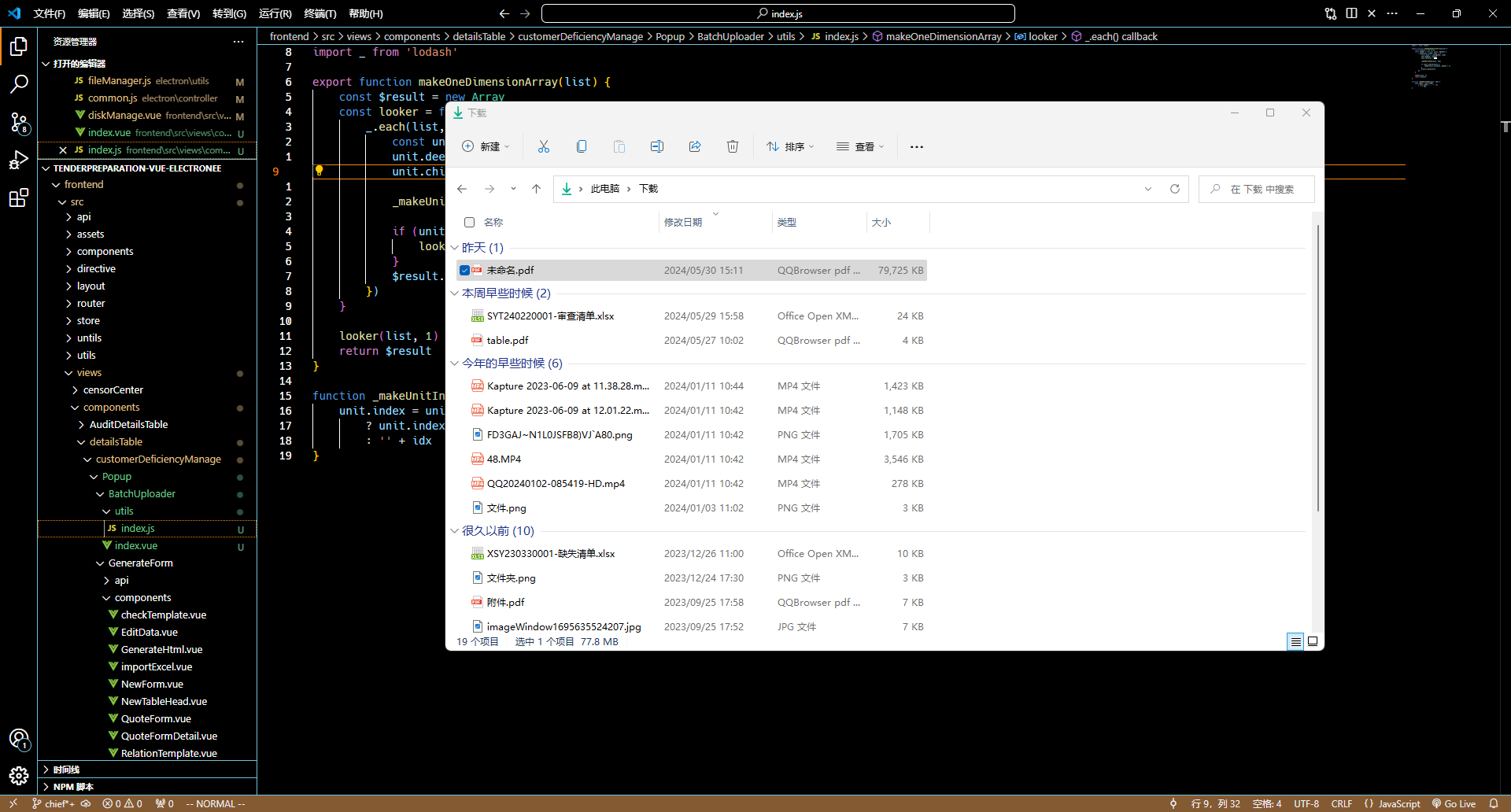Open the Extensions view icon

19,197
